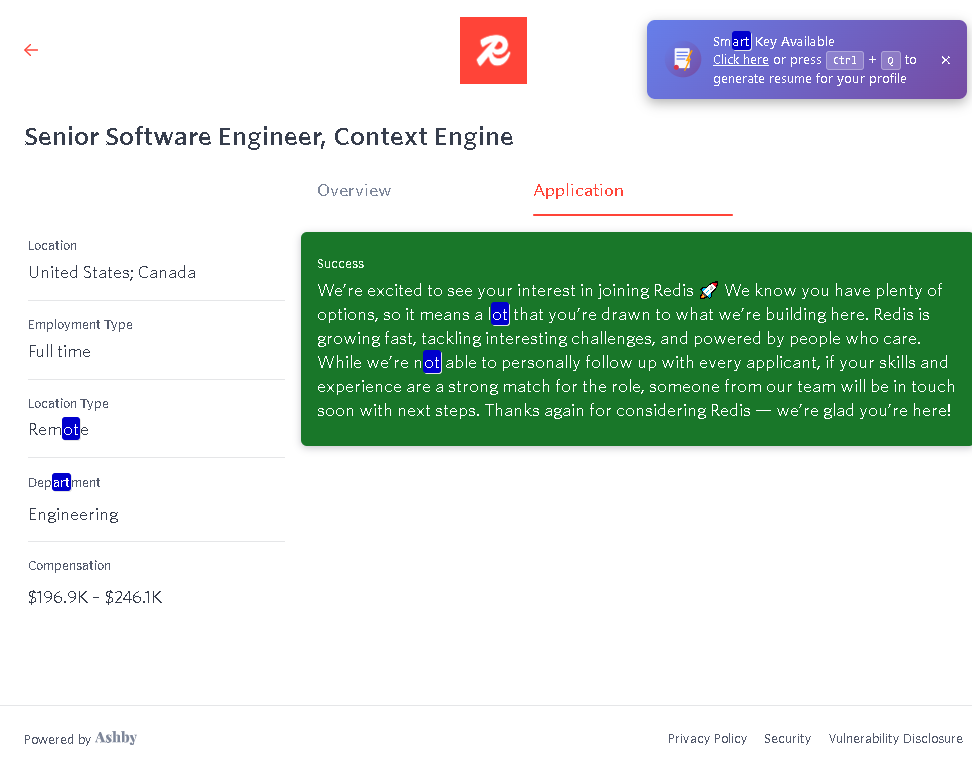
Task: Follow the 'Click here' resume link
Action: click(x=740, y=60)
